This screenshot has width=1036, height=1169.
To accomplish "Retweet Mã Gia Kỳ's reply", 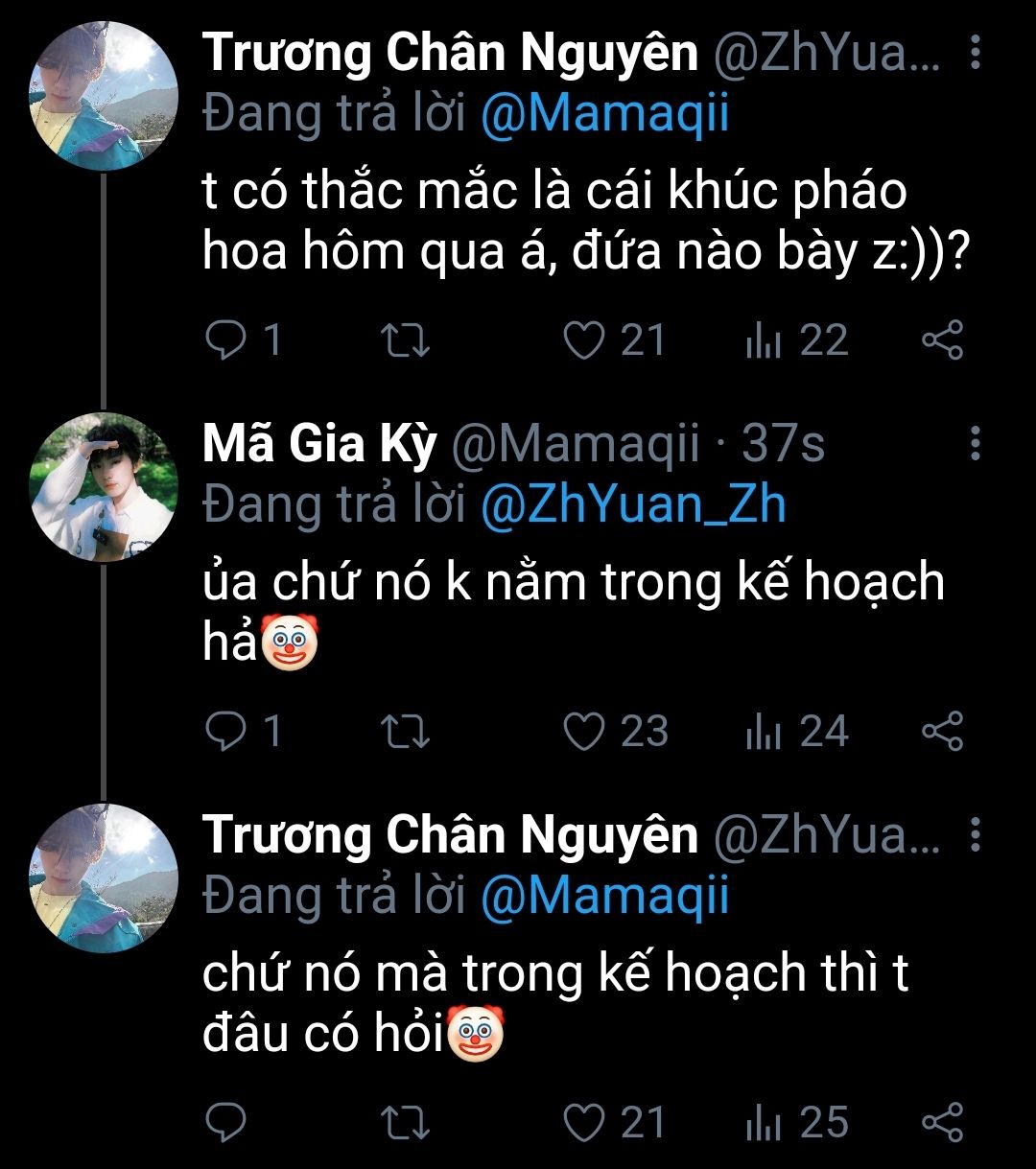I will [405, 732].
